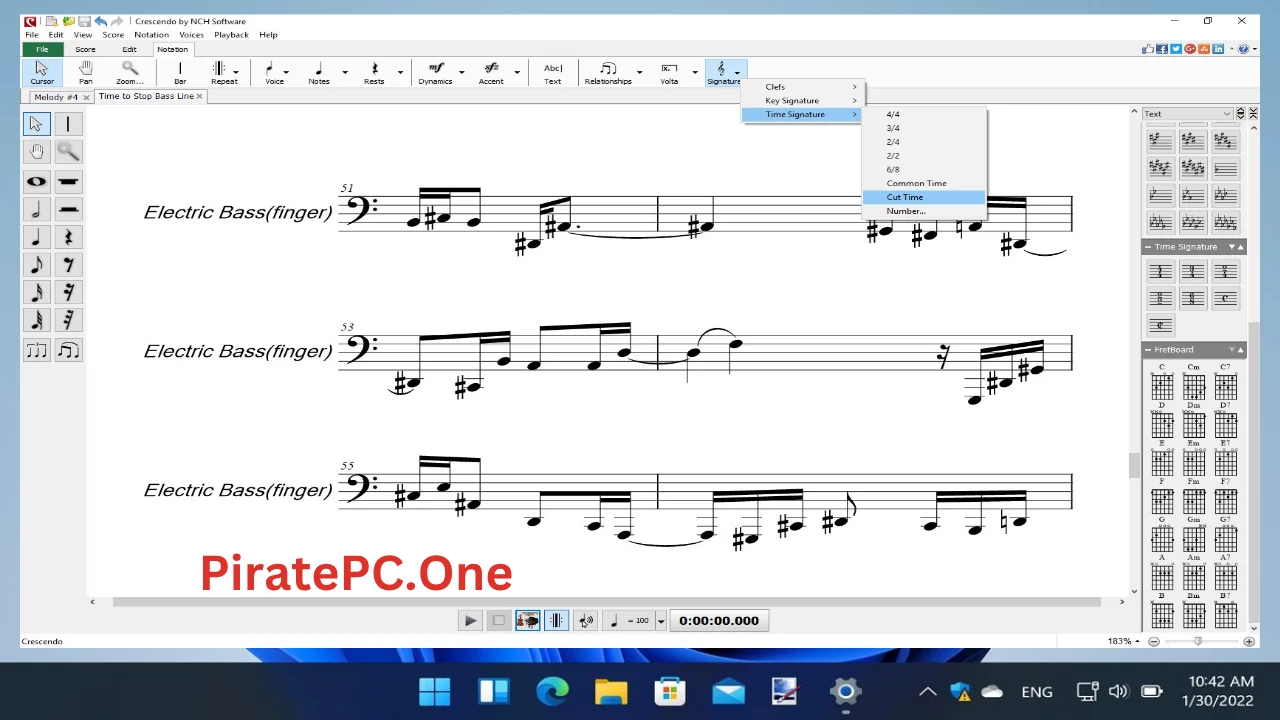Open the Dynamics dropdown arrow
This screenshot has width=1280, height=720.
pyautogui.click(x=461, y=72)
